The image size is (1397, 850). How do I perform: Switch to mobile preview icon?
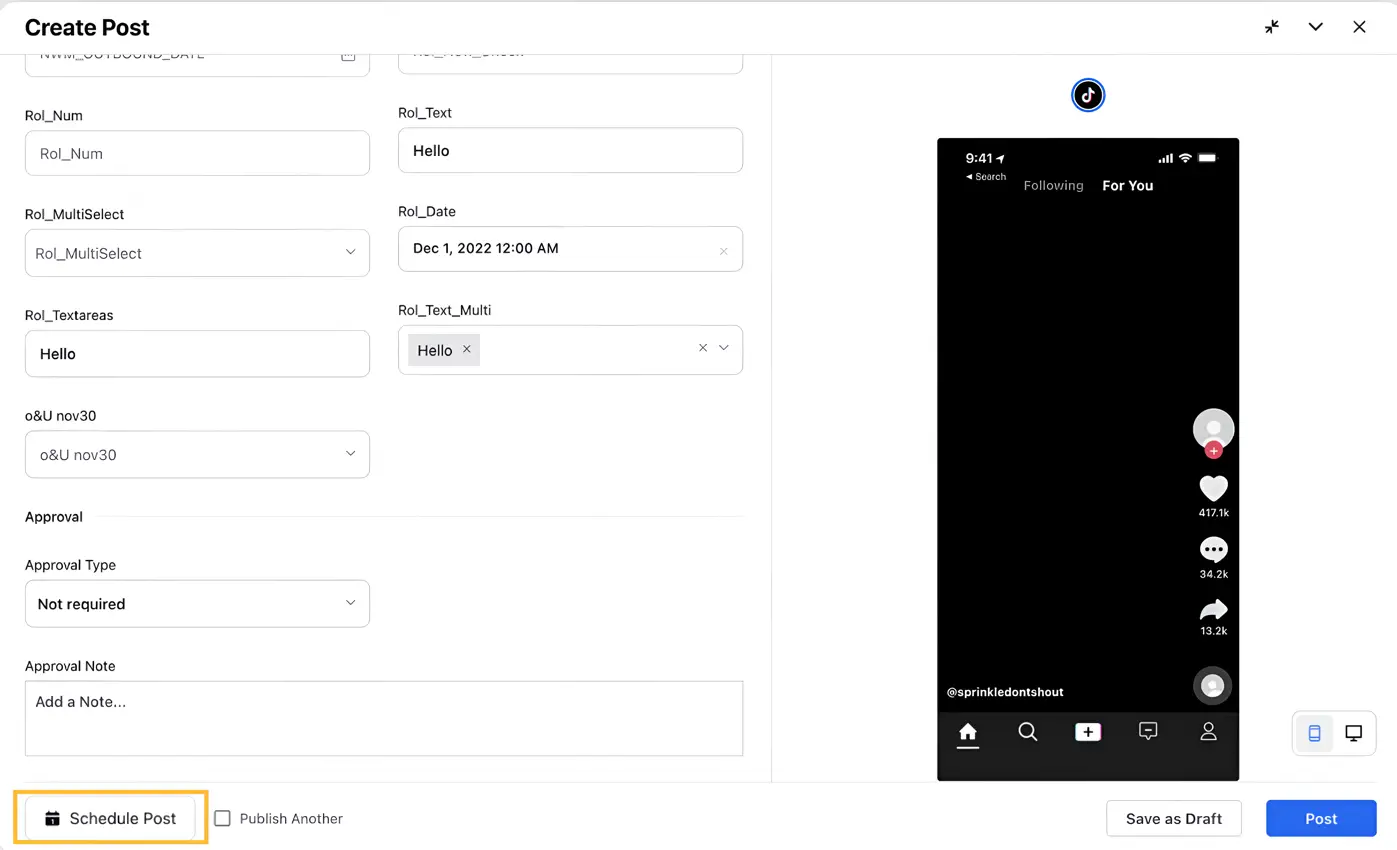coord(1315,733)
